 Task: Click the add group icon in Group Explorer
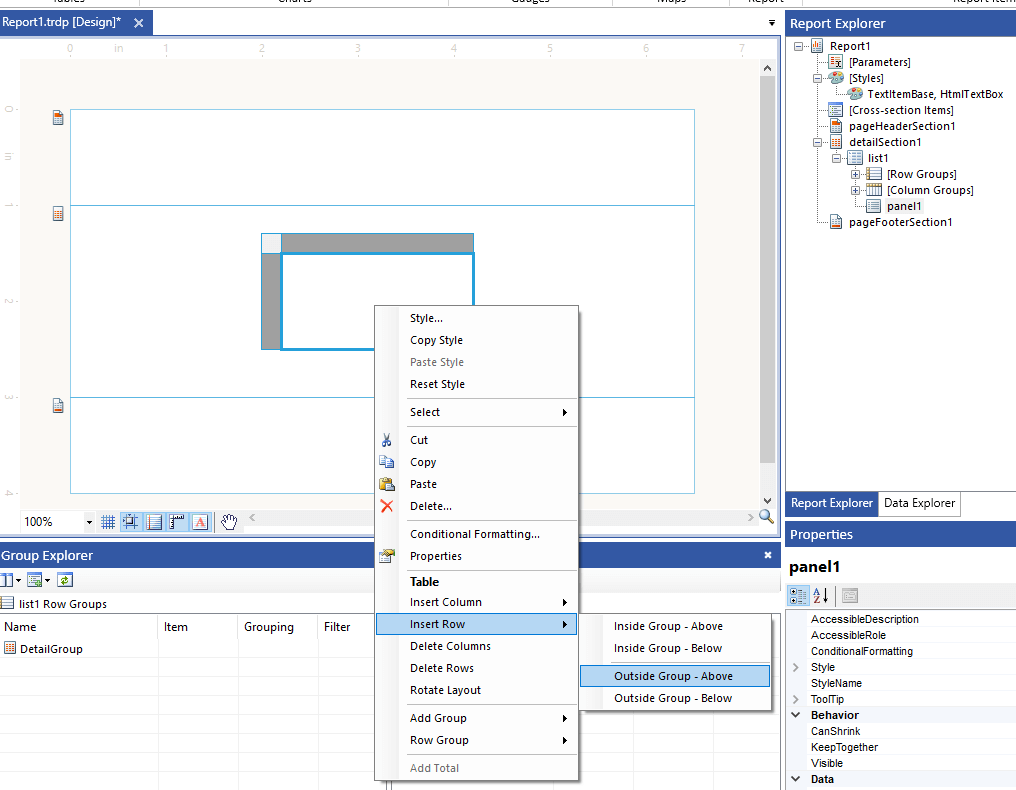(x=34, y=580)
